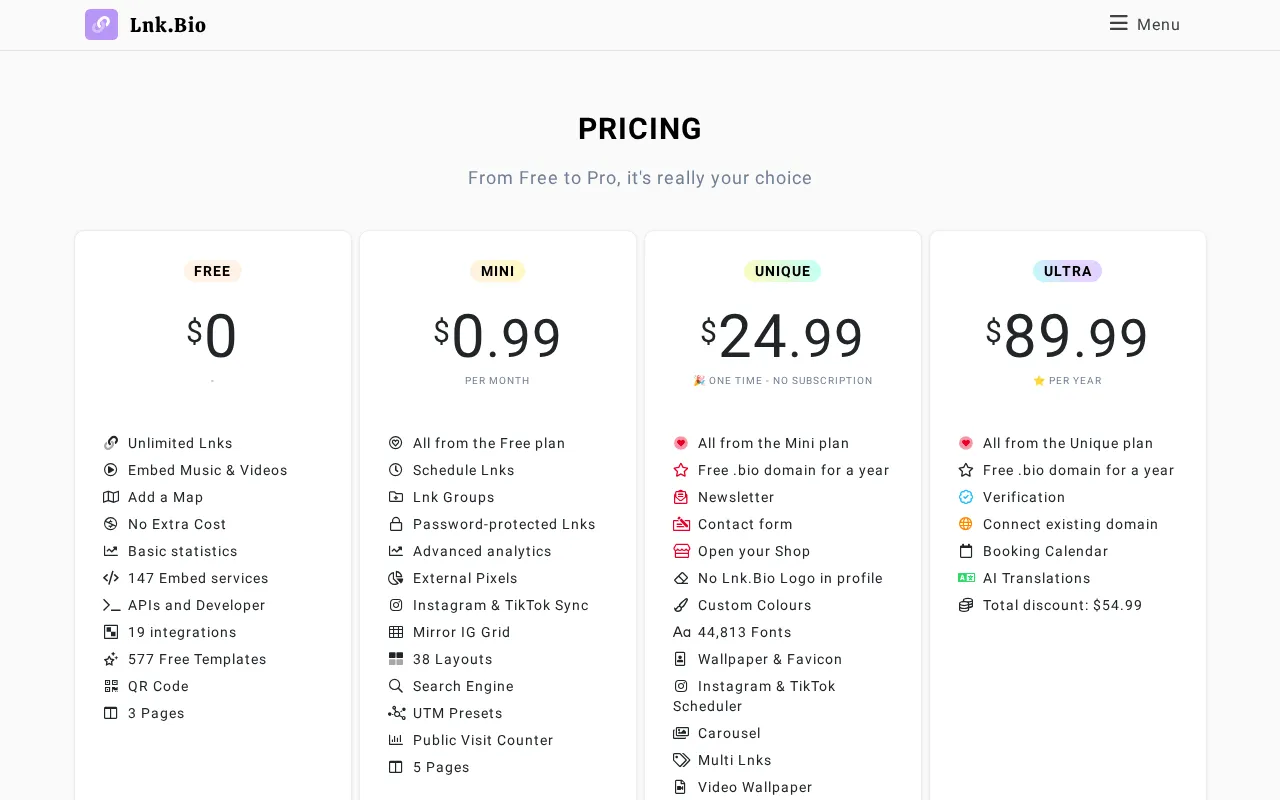Click the red envelope icon beside Newsletter

pos(681,497)
